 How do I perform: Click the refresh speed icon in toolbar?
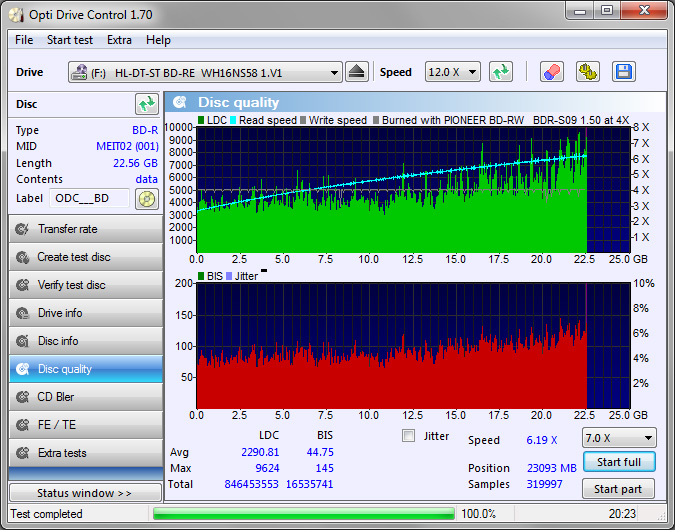click(x=501, y=72)
